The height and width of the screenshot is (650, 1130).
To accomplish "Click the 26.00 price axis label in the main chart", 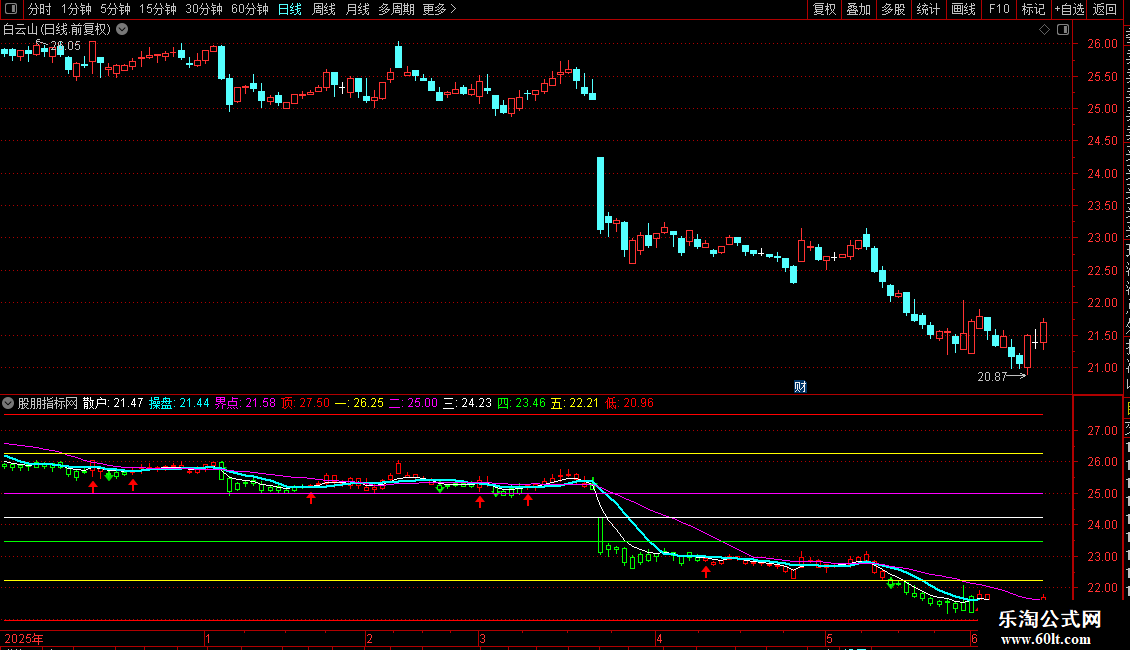I will tap(1102, 44).
